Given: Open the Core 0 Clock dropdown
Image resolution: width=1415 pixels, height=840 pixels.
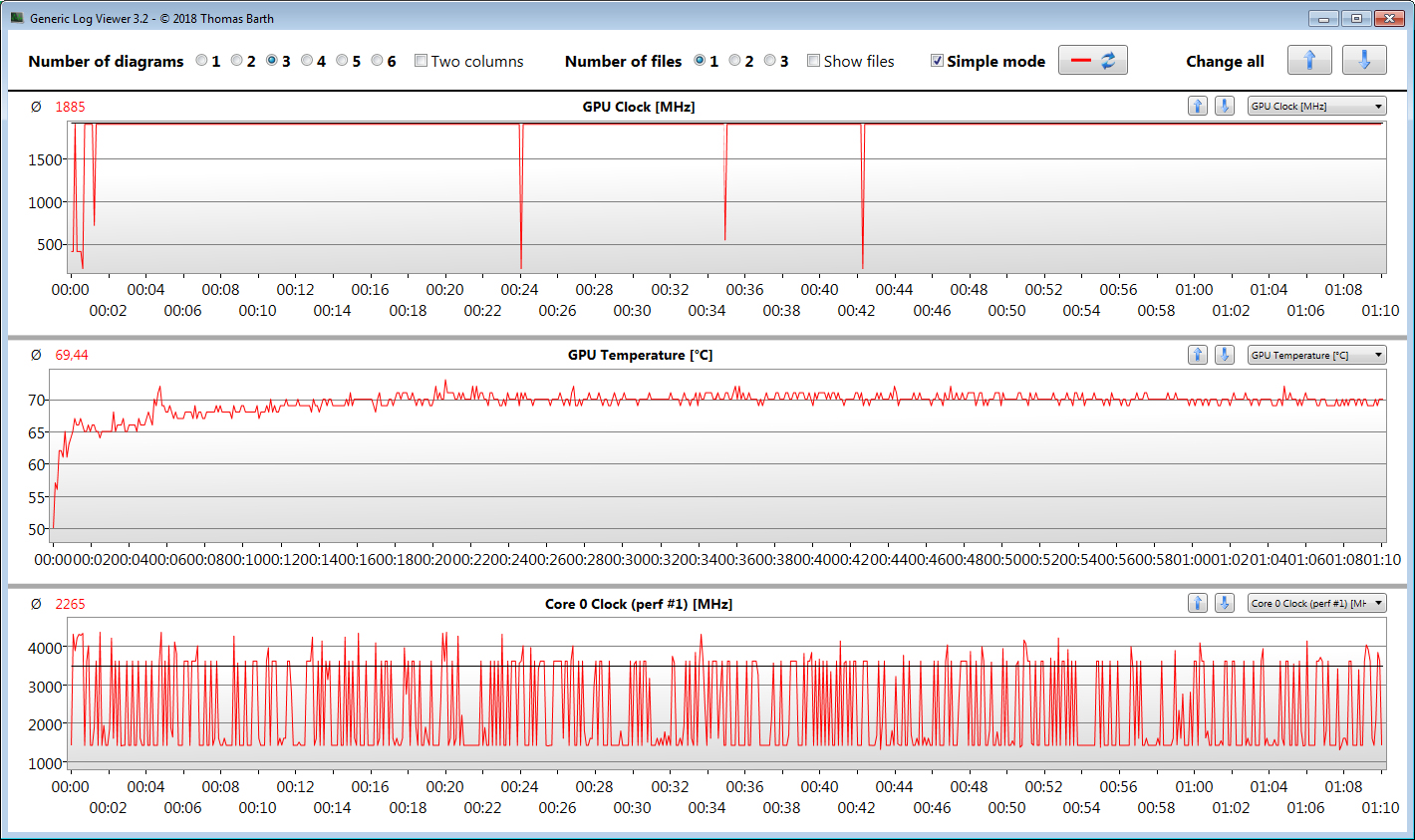Looking at the screenshot, I should (1316, 603).
